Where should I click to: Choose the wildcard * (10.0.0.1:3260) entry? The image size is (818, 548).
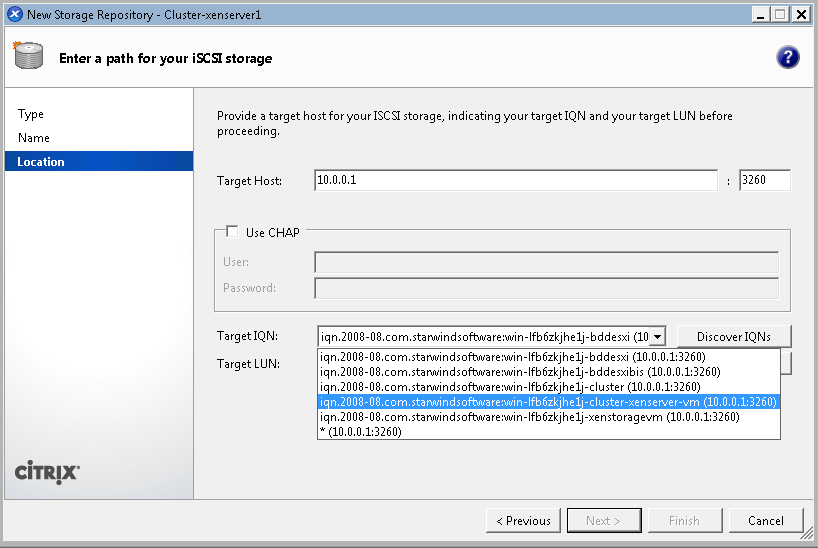(x=360, y=432)
